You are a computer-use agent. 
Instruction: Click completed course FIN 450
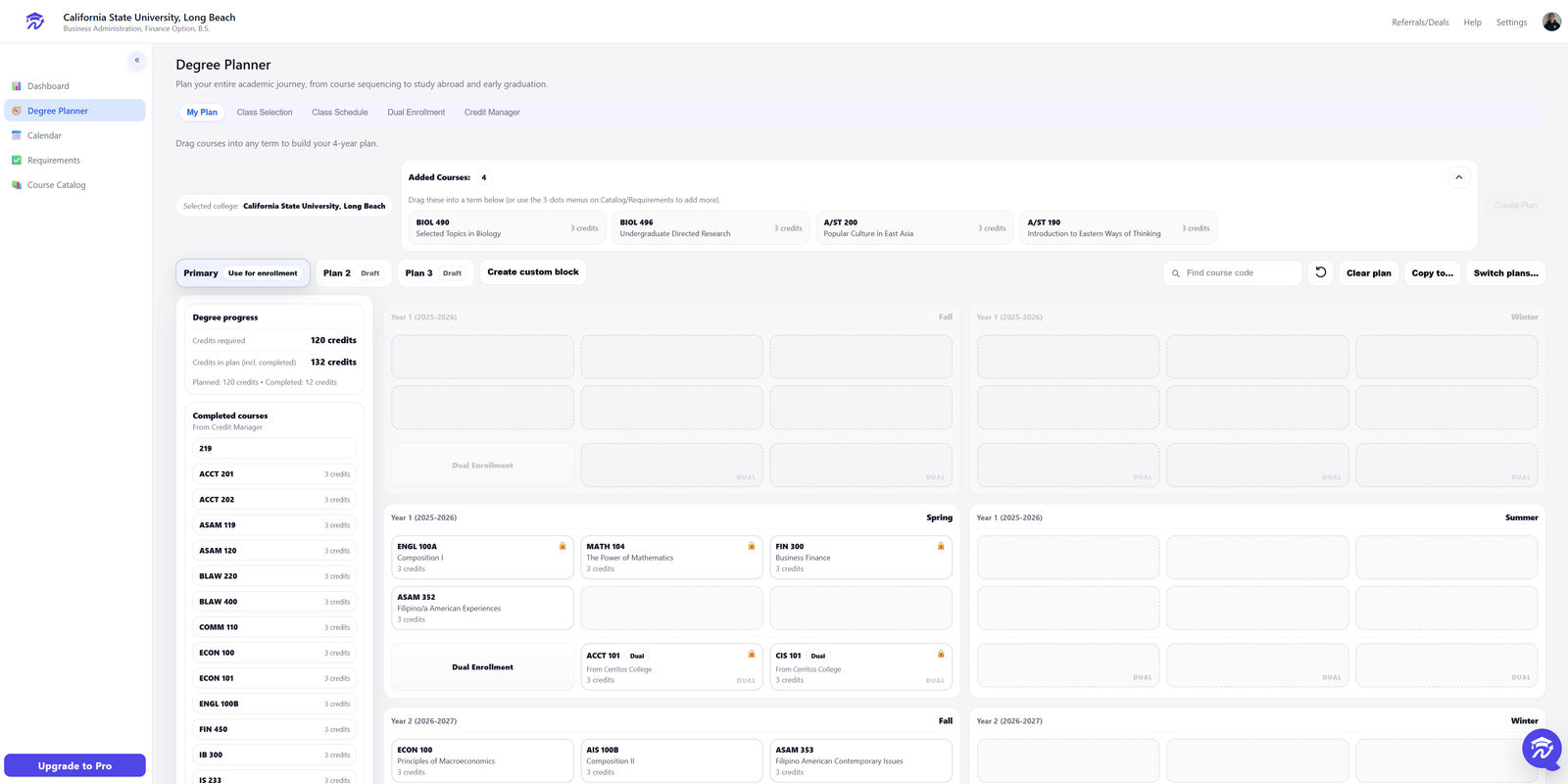coord(274,729)
